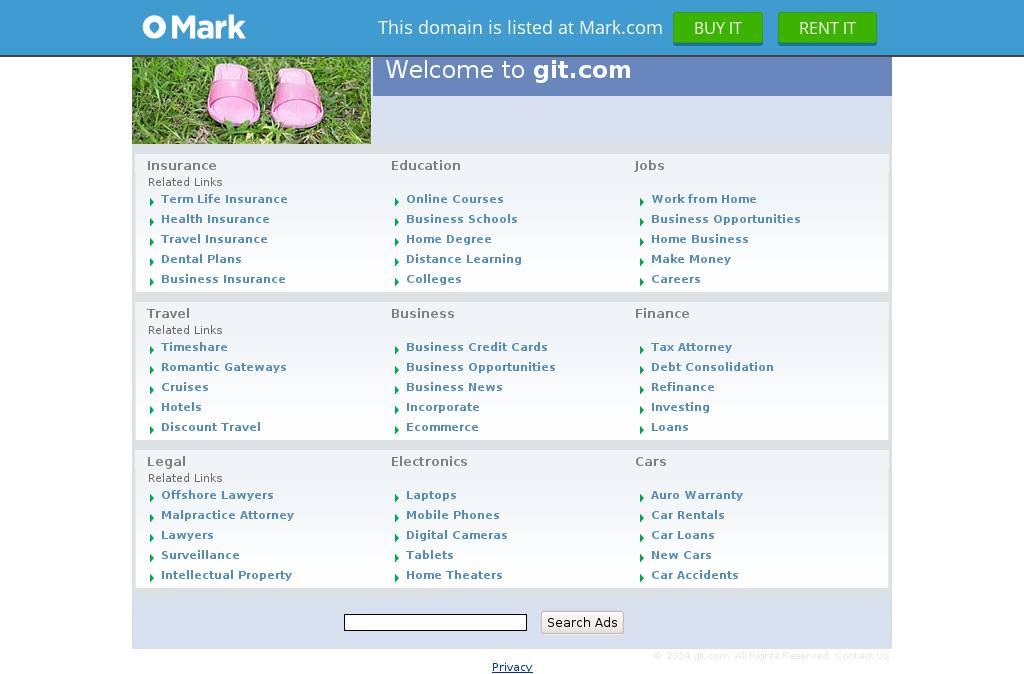
Task: Click the arrow bullet next to Laptops
Action: pos(397,497)
